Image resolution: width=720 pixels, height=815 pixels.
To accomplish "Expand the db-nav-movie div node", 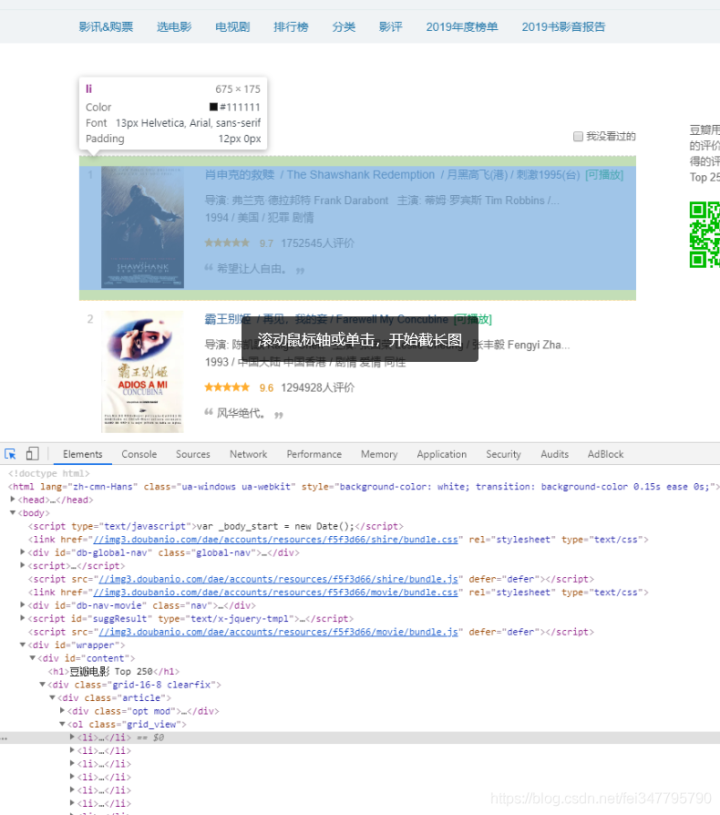I will (22, 605).
